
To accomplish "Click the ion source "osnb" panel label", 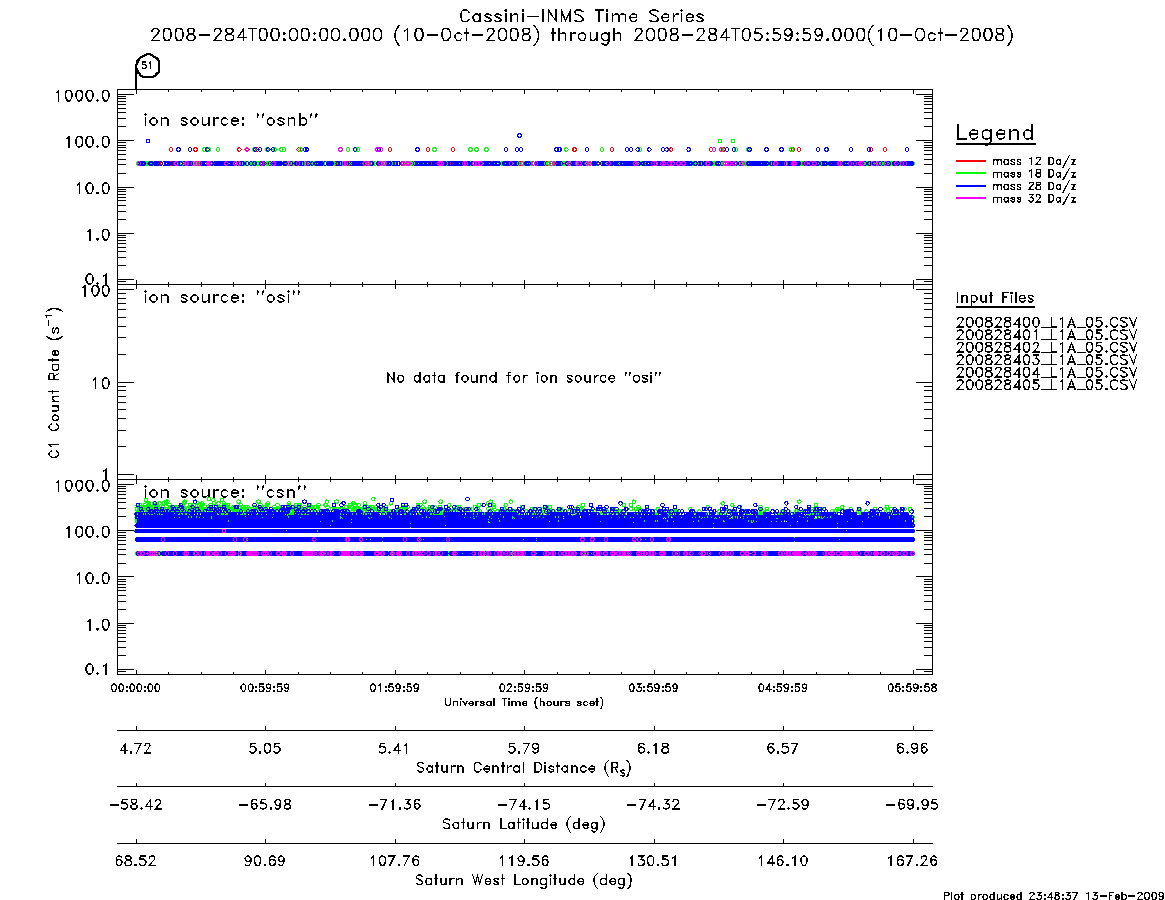I will (231, 120).
